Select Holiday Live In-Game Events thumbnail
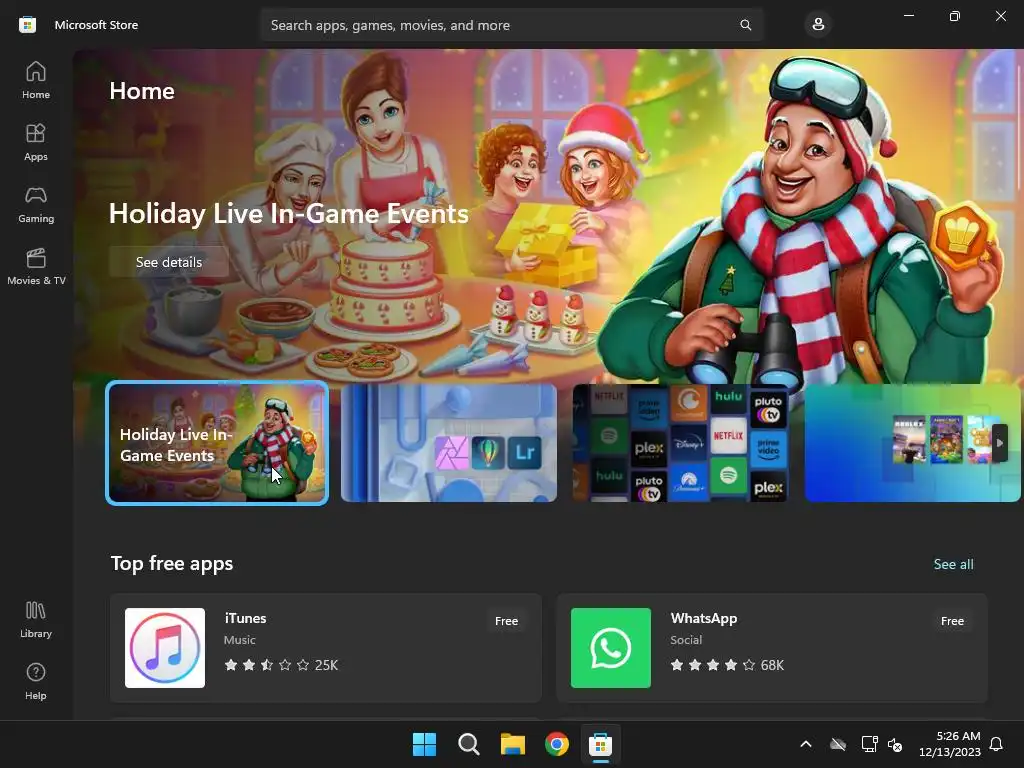The width and height of the screenshot is (1024, 768). [x=217, y=443]
